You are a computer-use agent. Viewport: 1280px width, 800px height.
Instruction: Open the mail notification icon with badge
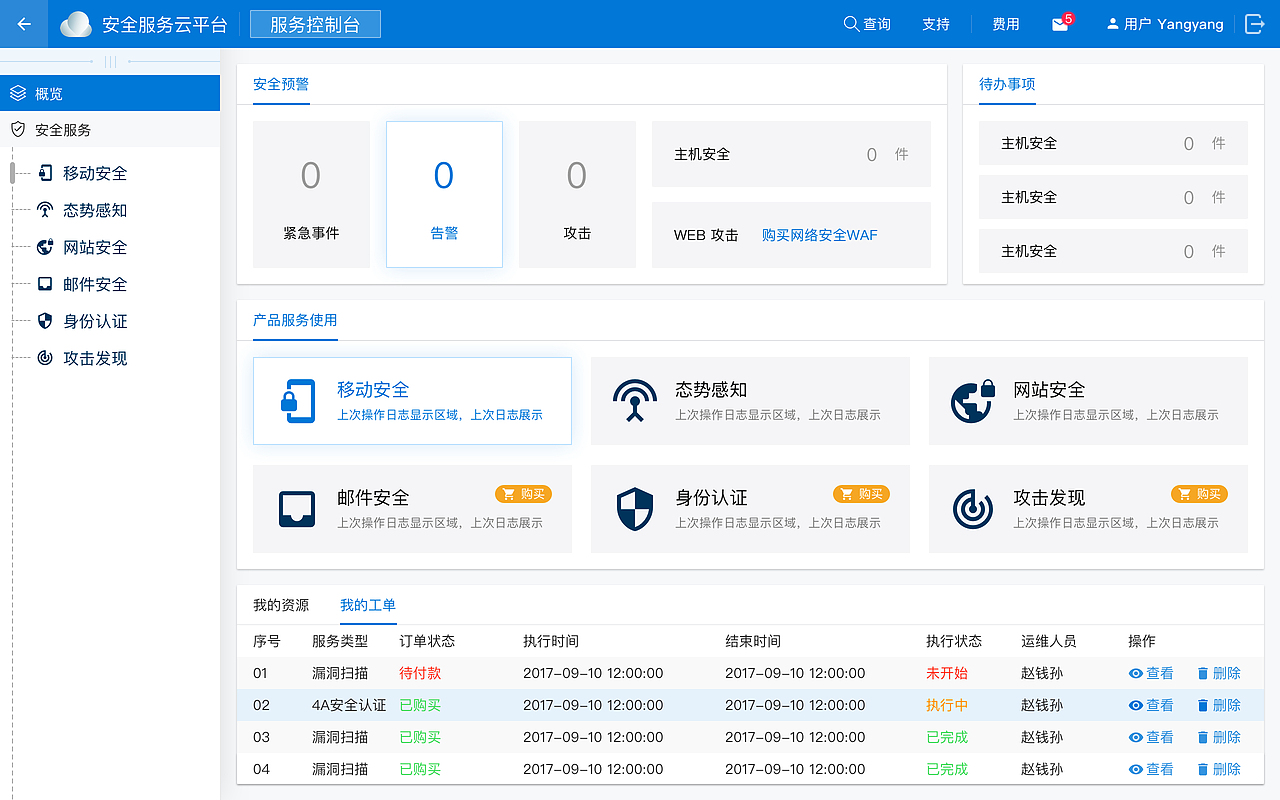tap(1061, 24)
